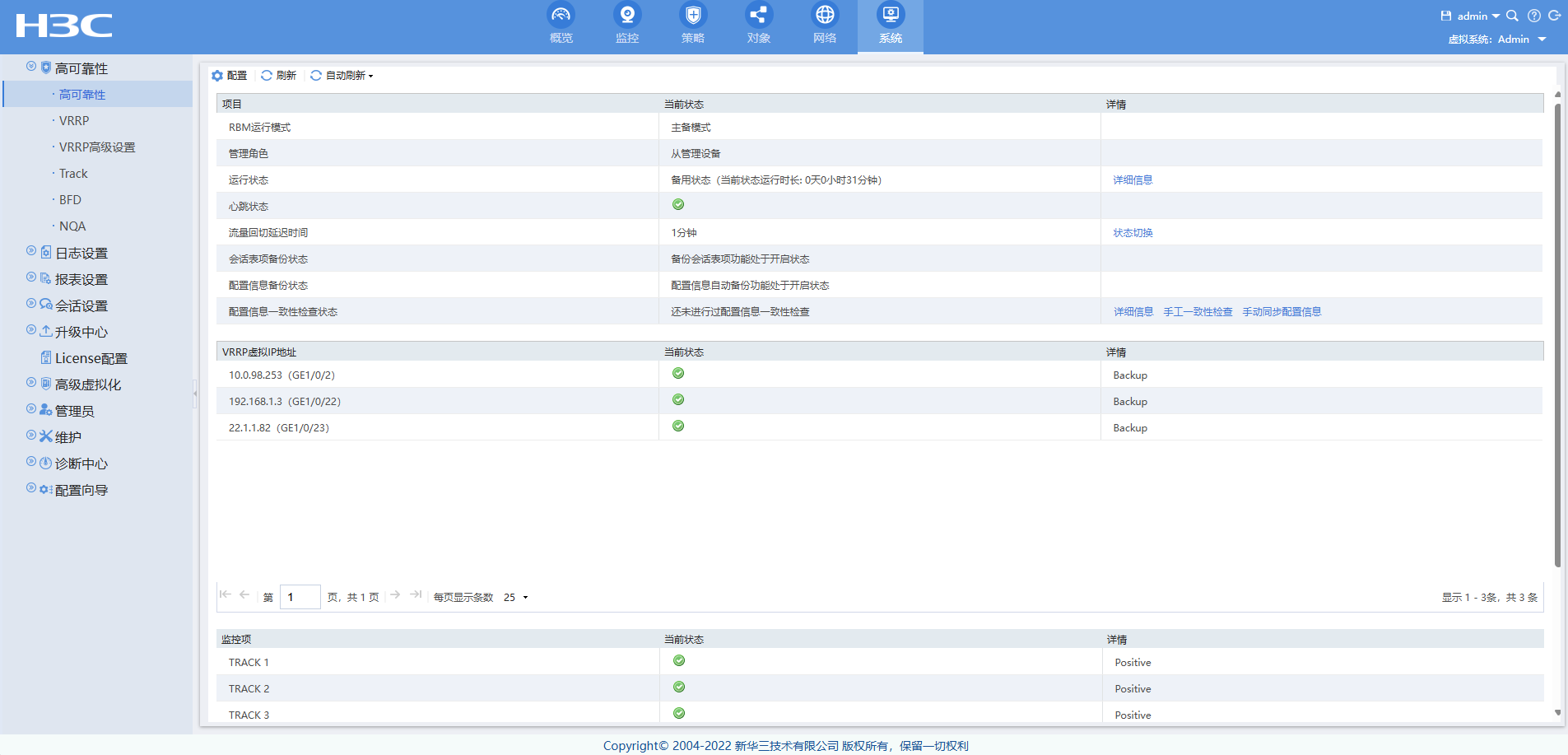
Task: Click the 手动同步配置信息 link
Action: tap(1282, 312)
